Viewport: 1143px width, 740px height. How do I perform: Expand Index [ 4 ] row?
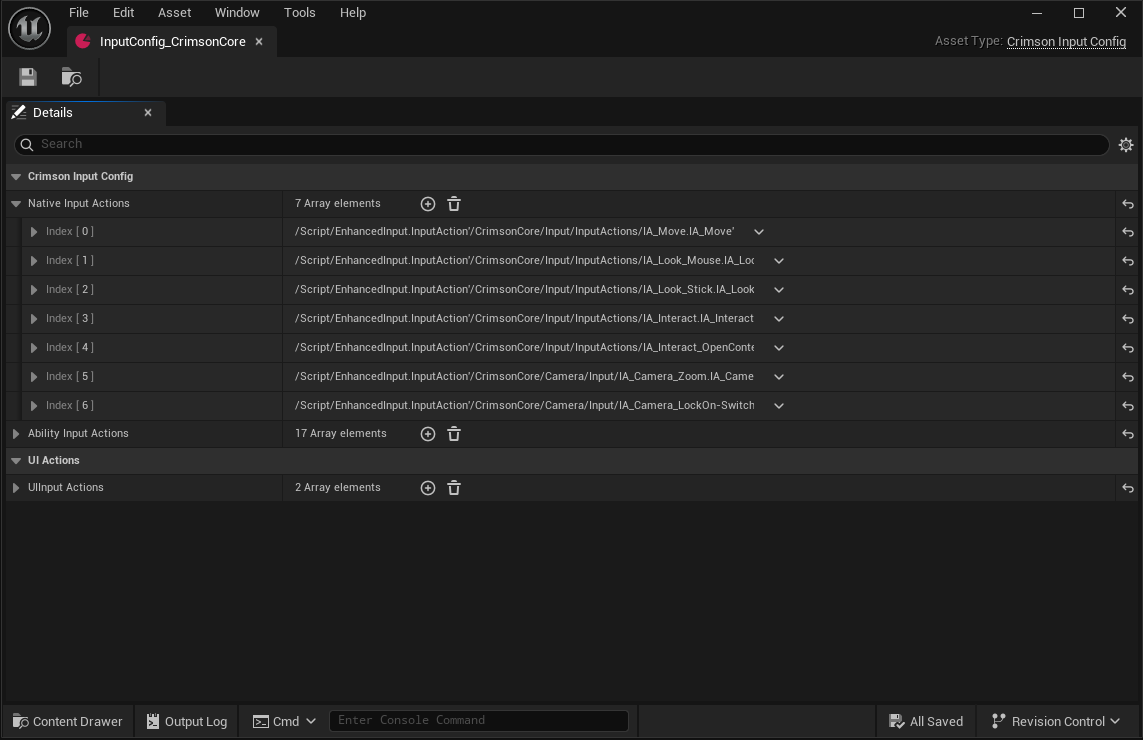point(34,348)
